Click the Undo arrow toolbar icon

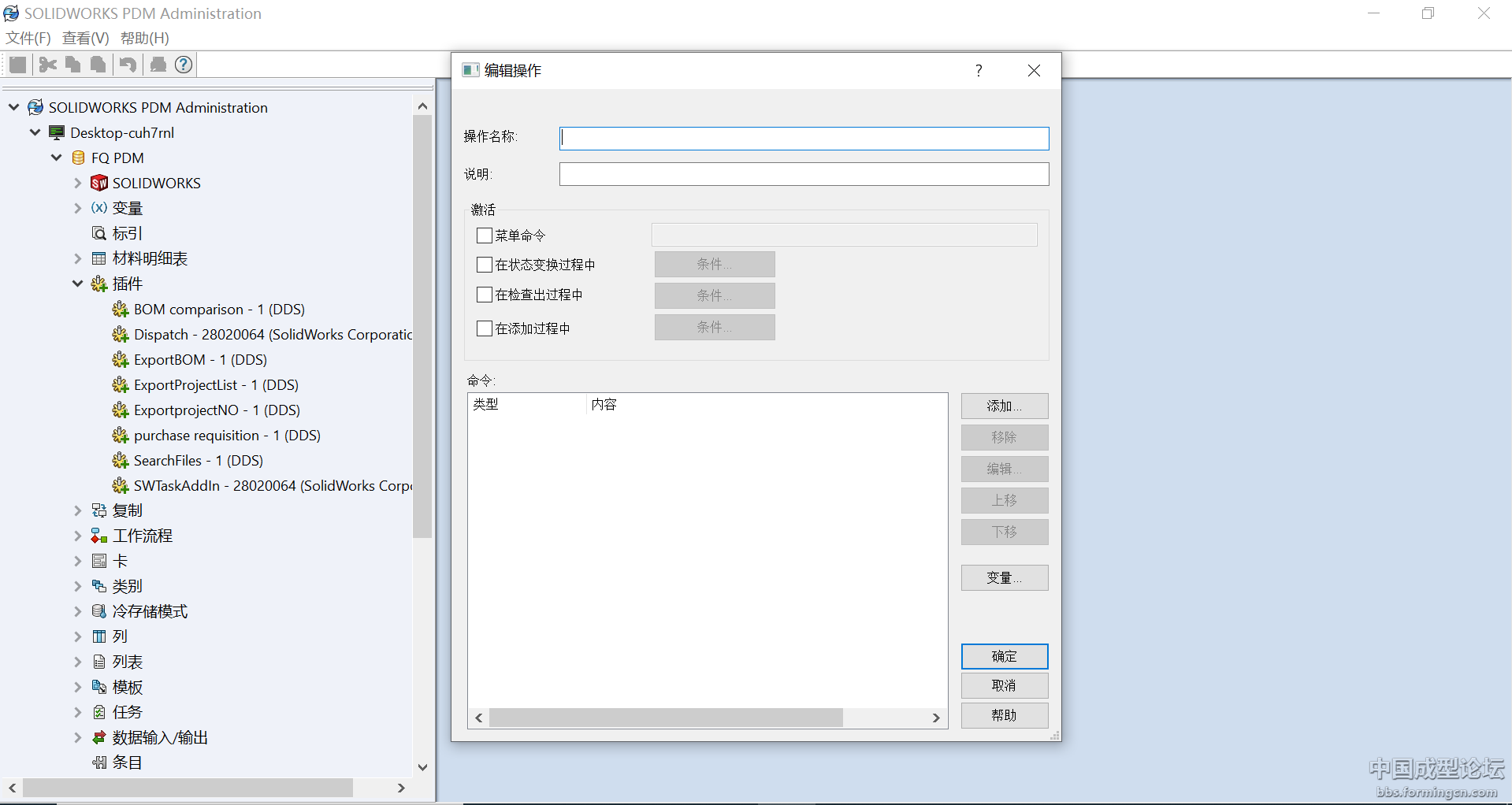[128, 65]
